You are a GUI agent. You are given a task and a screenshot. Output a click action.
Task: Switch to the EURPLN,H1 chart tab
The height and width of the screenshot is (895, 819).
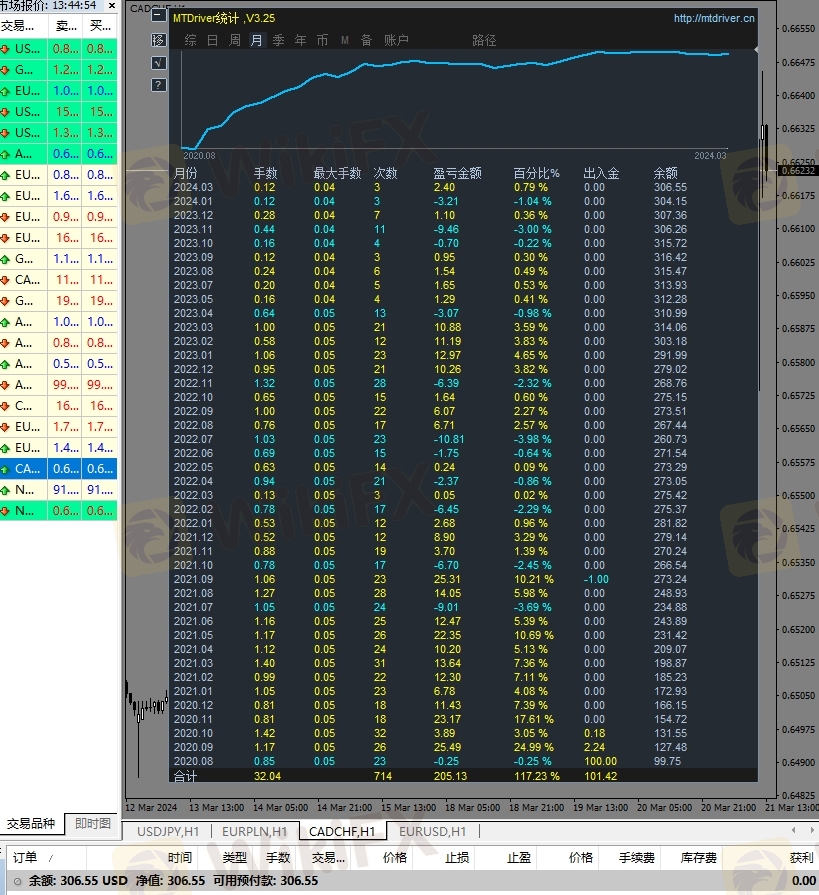pos(255,832)
